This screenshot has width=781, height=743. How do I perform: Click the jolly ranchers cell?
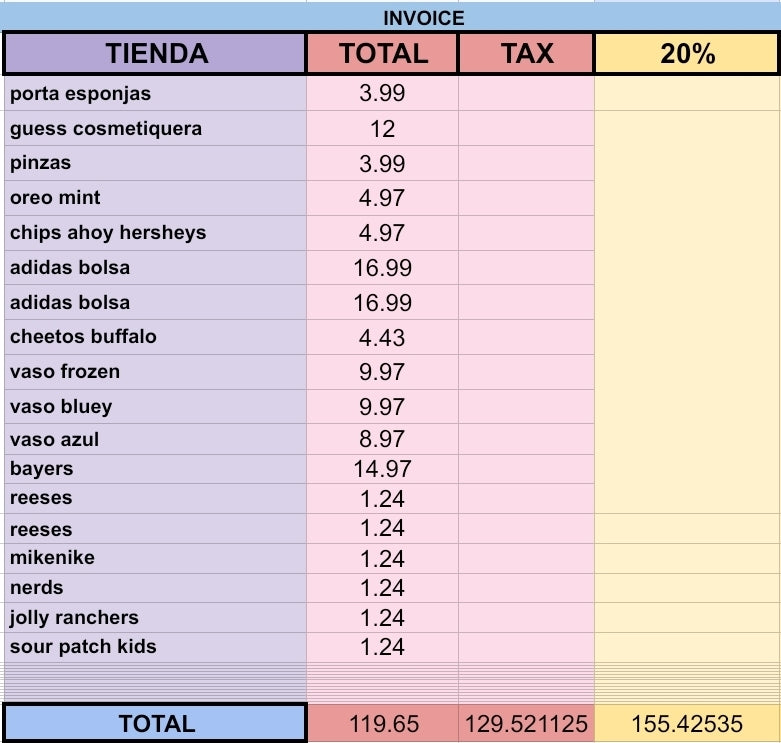(x=155, y=617)
